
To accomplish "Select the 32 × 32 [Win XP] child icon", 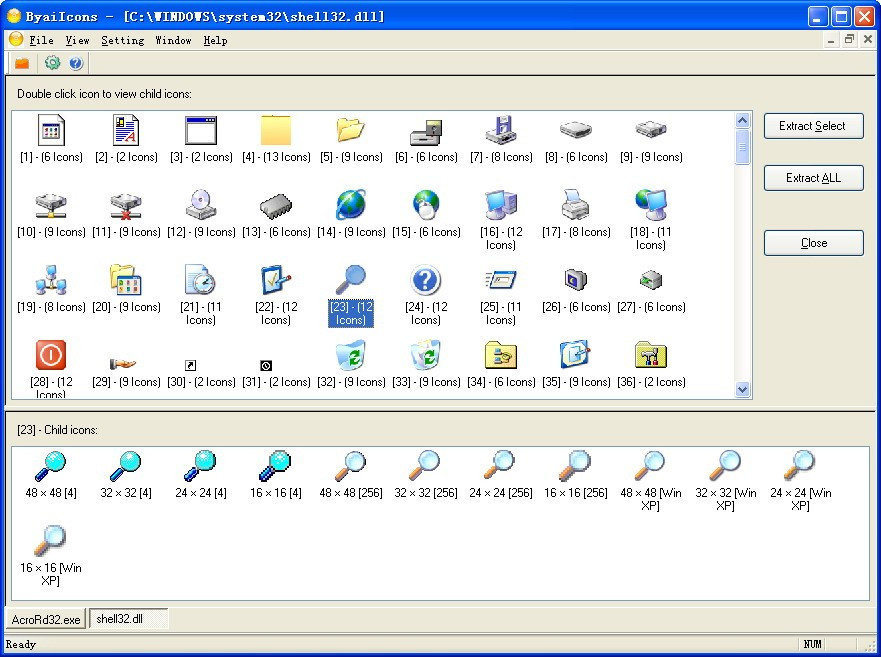I will pos(725,466).
